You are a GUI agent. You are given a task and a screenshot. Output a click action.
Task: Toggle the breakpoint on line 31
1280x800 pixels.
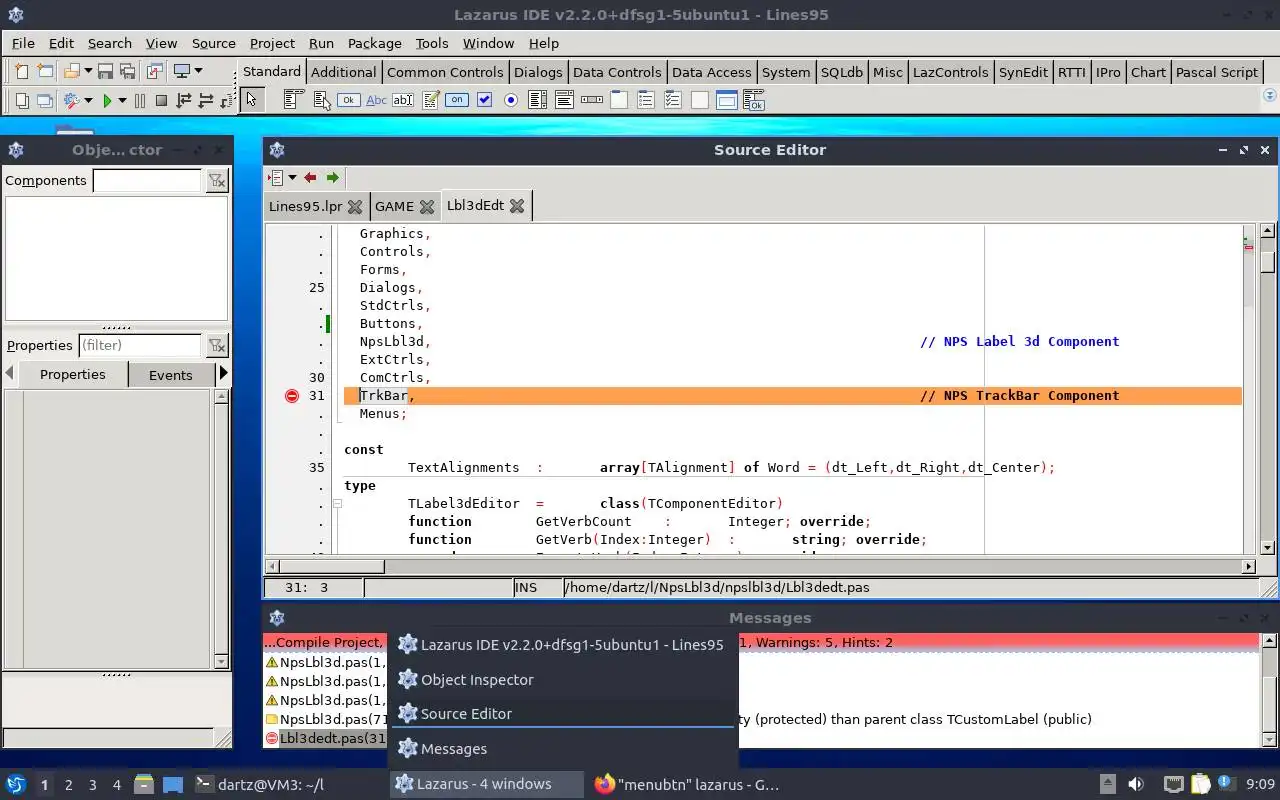(292, 396)
